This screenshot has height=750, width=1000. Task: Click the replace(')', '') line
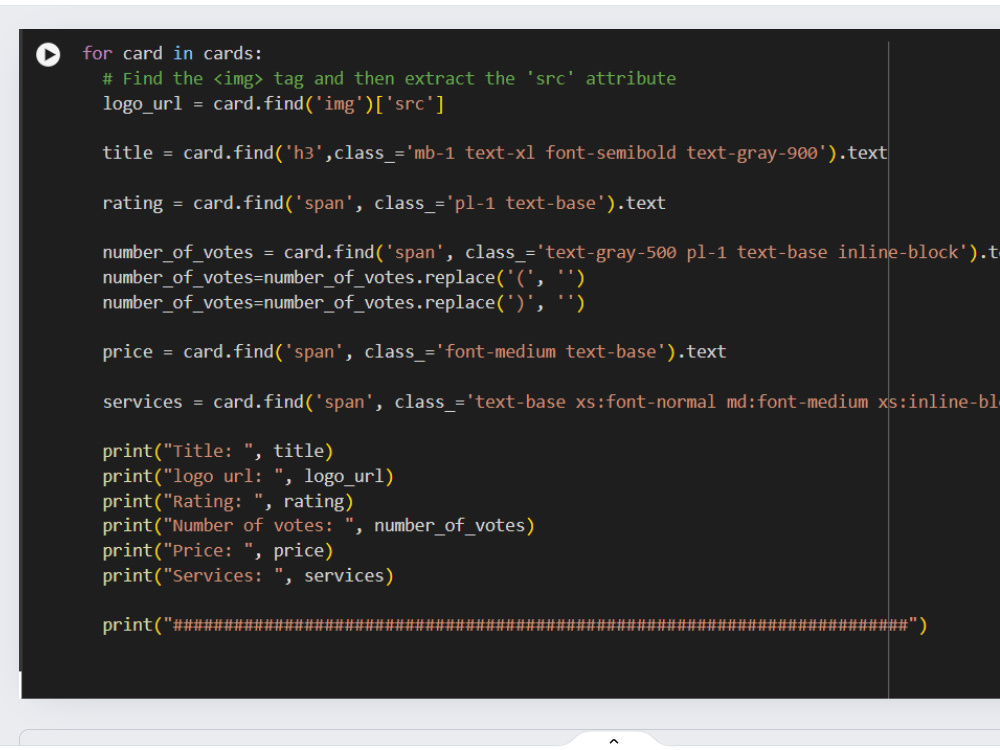click(x=344, y=302)
